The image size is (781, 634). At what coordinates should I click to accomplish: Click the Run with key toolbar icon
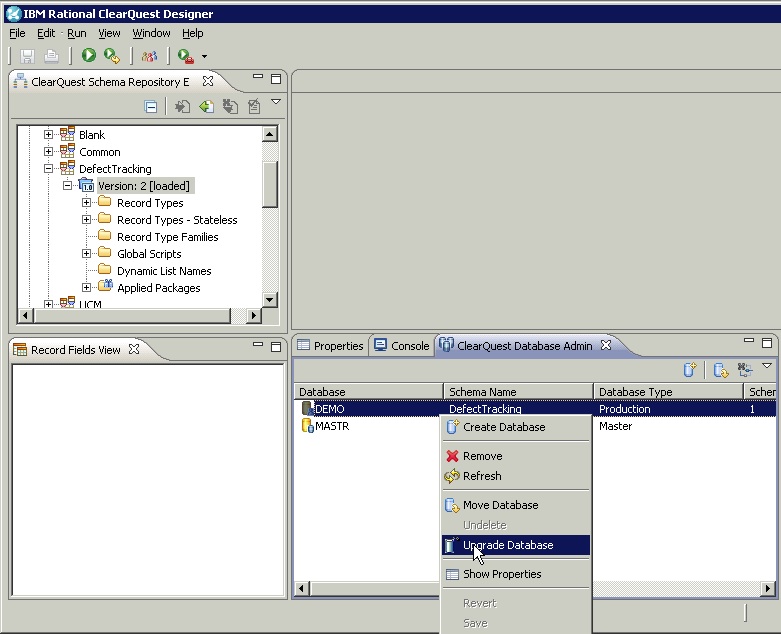[112, 56]
